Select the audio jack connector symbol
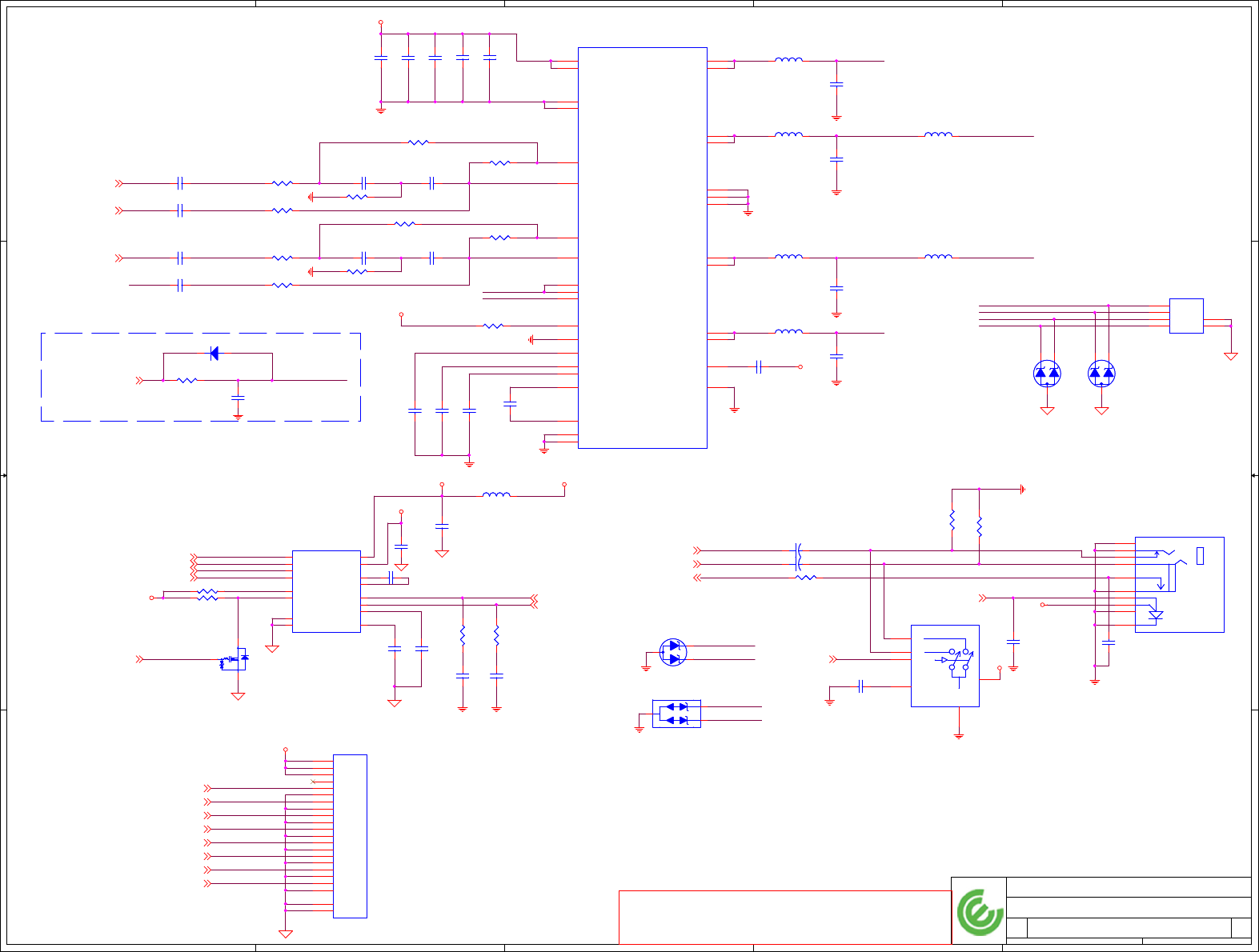This screenshot has height=952, width=1259. pos(1179,585)
